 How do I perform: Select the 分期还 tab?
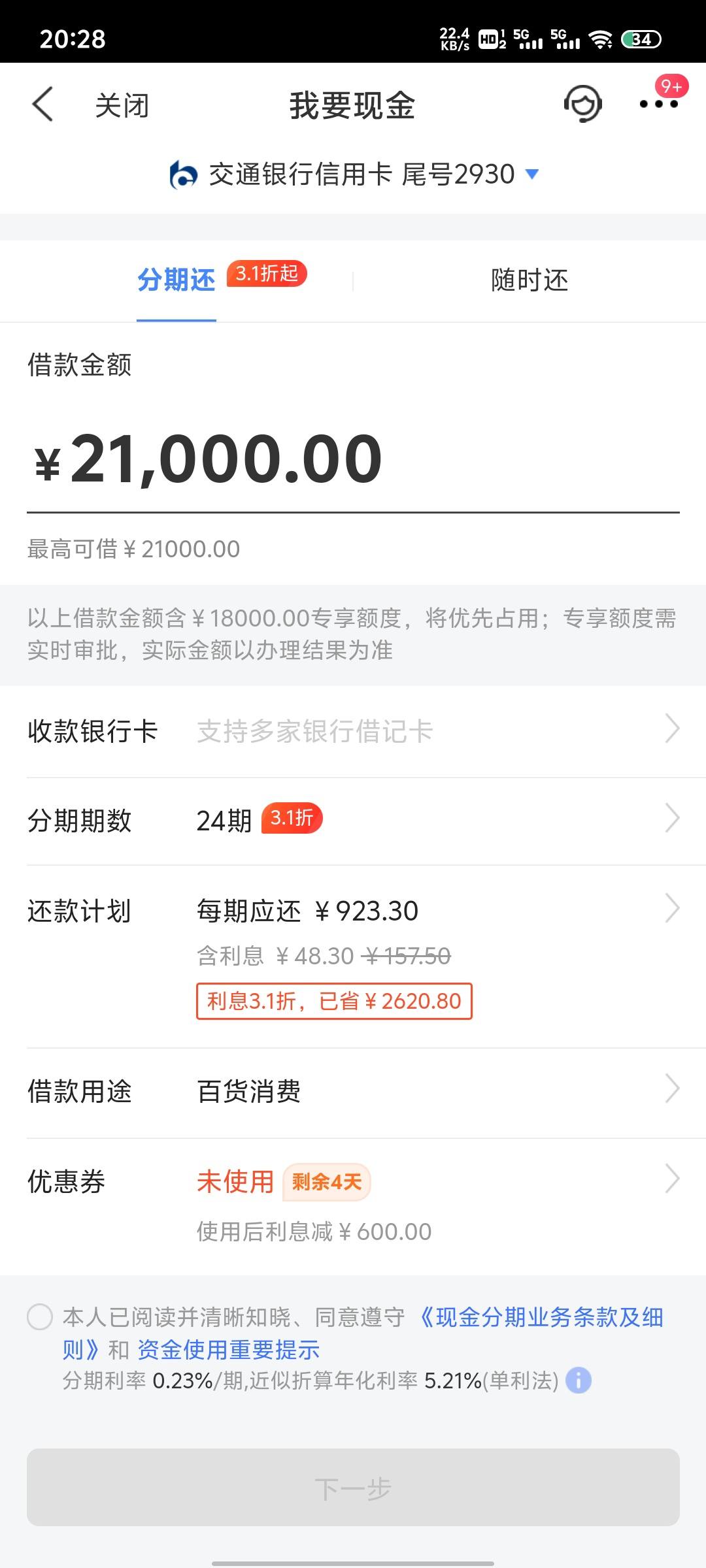[176, 280]
